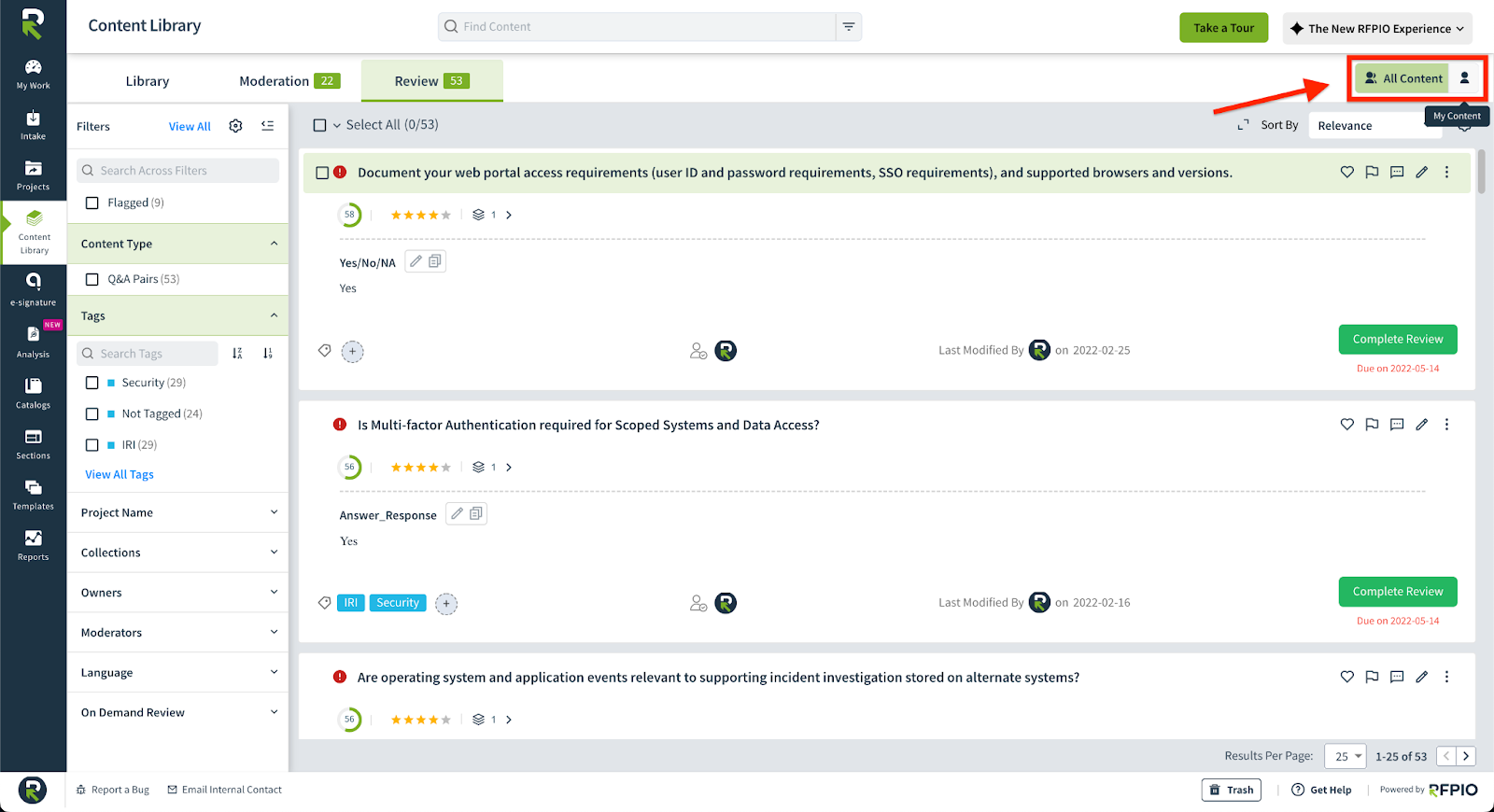Flag the web portal access question
Image resolution: width=1494 pixels, height=812 pixels.
tap(1372, 172)
